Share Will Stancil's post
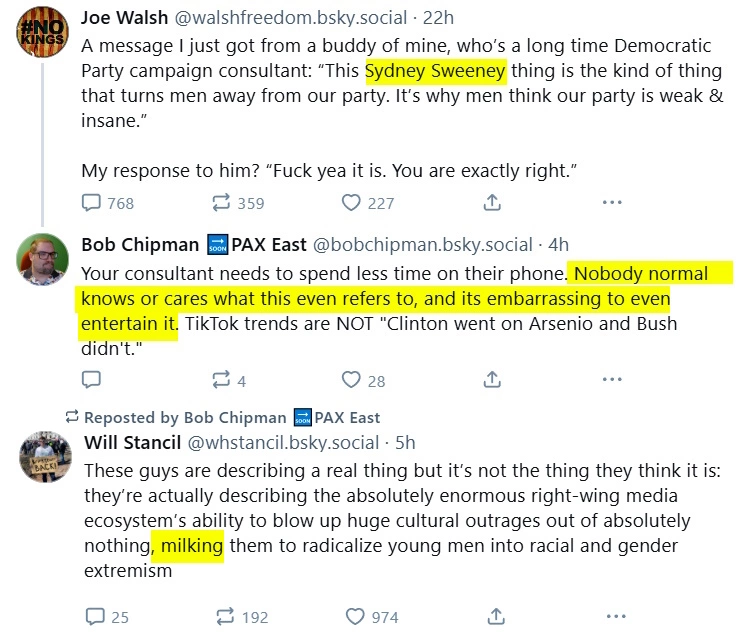The image size is (738, 642). (x=496, y=616)
